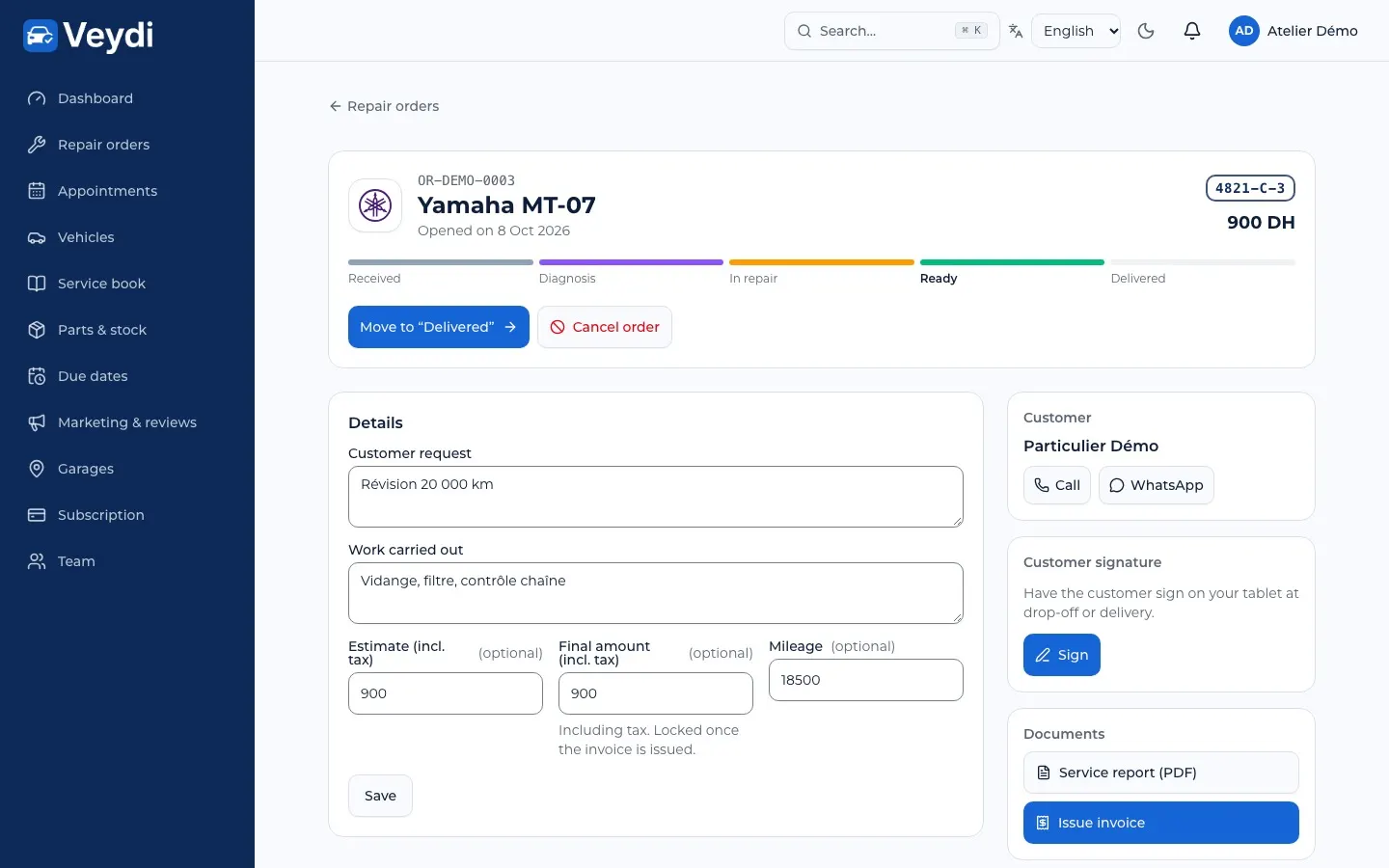Open the Service report PDF
1389x868 pixels.
coord(1161,773)
